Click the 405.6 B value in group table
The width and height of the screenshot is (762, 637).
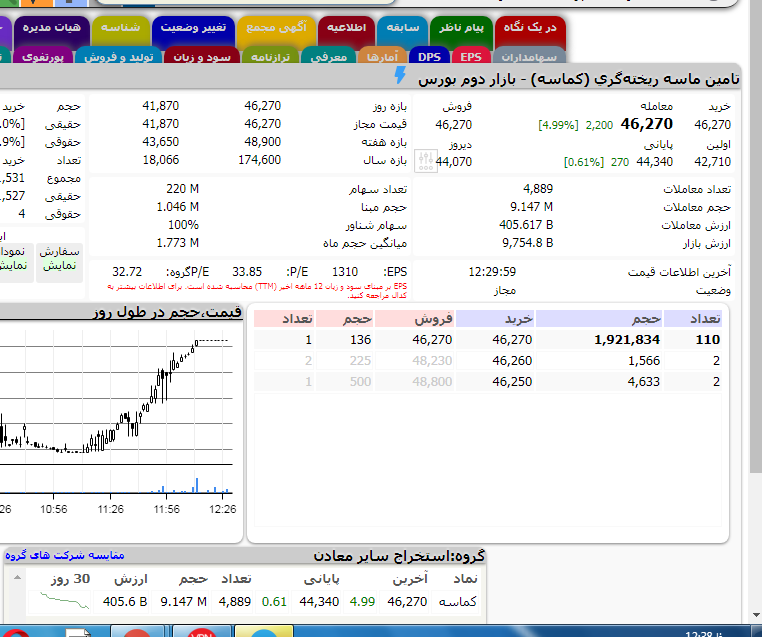pos(125,602)
